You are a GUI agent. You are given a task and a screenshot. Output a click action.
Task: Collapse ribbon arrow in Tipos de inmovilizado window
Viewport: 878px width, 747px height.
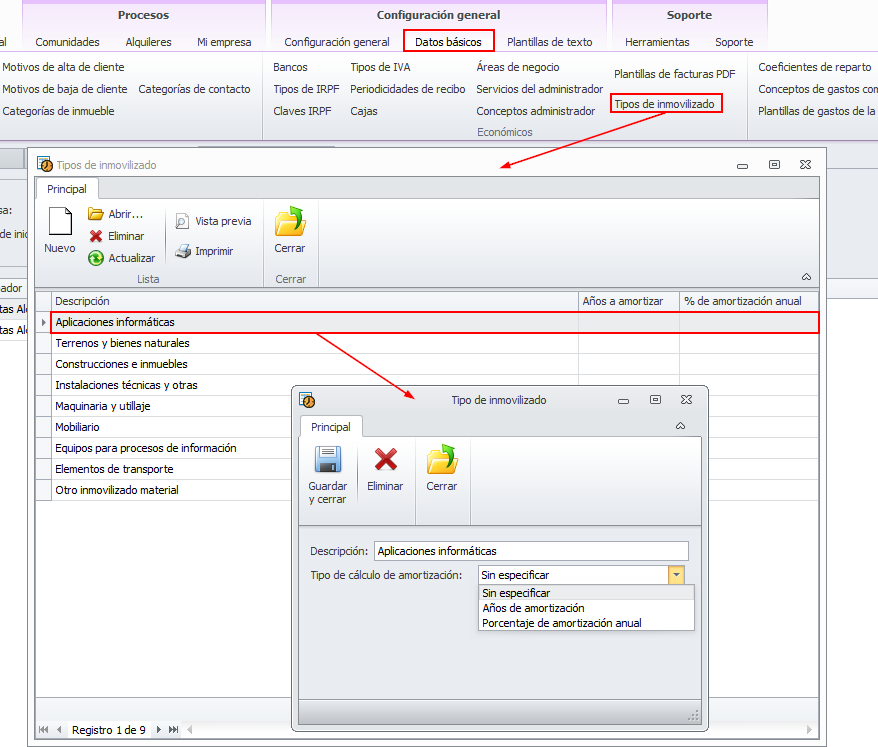[806, 277]
